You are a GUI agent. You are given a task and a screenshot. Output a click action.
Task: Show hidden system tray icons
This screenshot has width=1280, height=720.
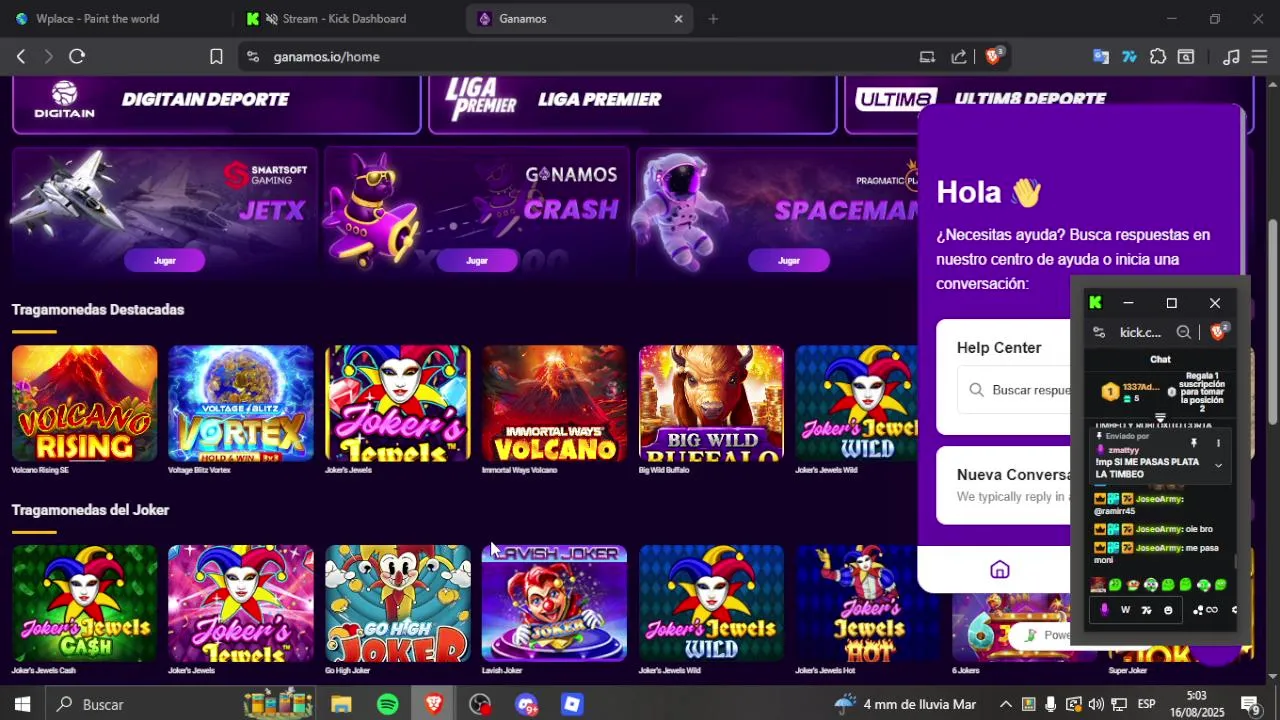(1005, 704)
